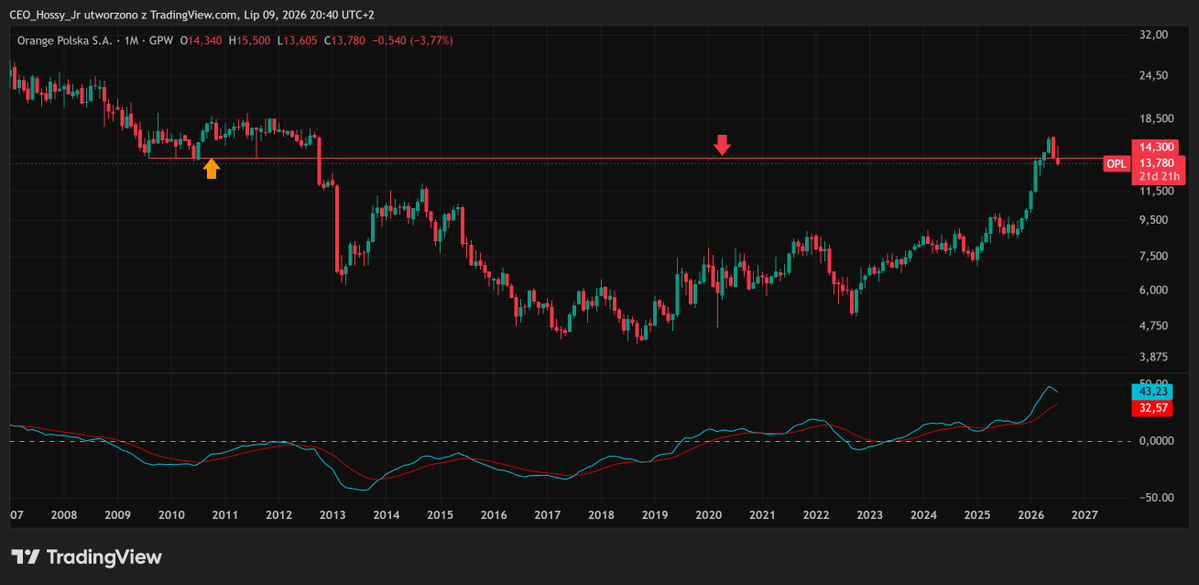Click the 2013 time axis label
This screenshot has height=585, width=1199.
coord(332,515)
